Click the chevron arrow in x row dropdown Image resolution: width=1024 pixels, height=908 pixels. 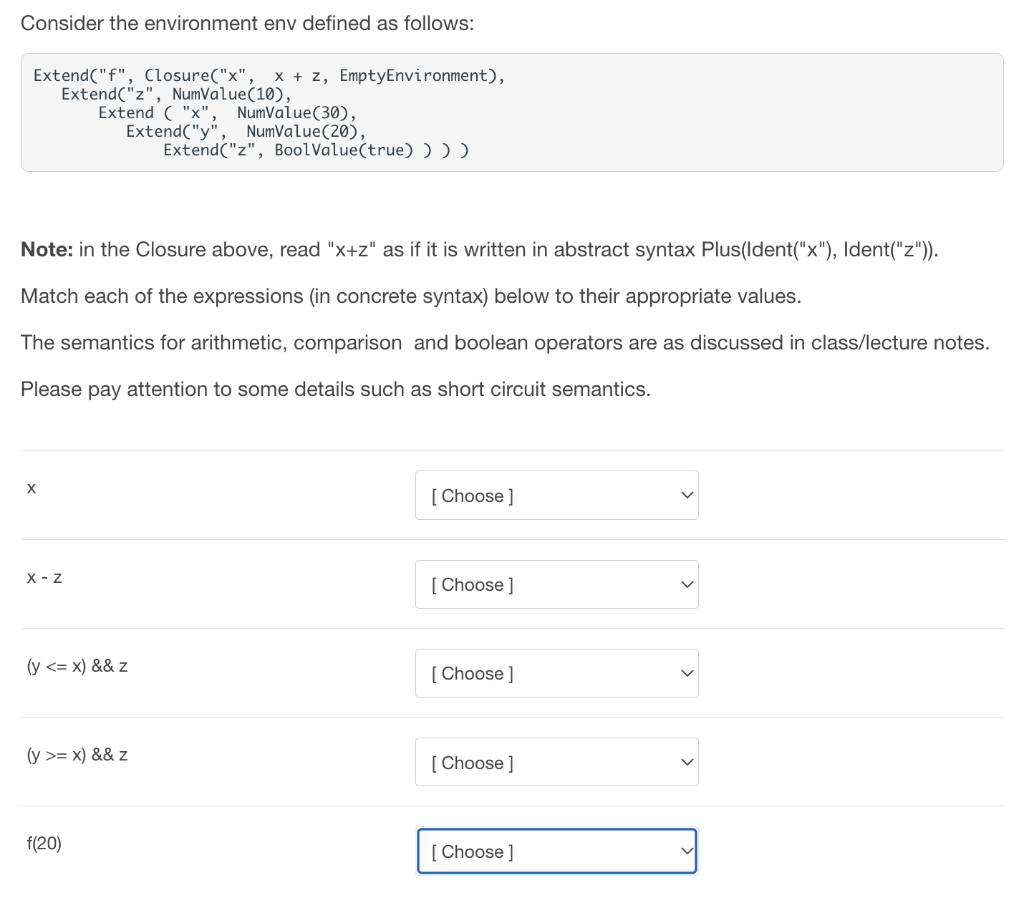coord(686,495)
